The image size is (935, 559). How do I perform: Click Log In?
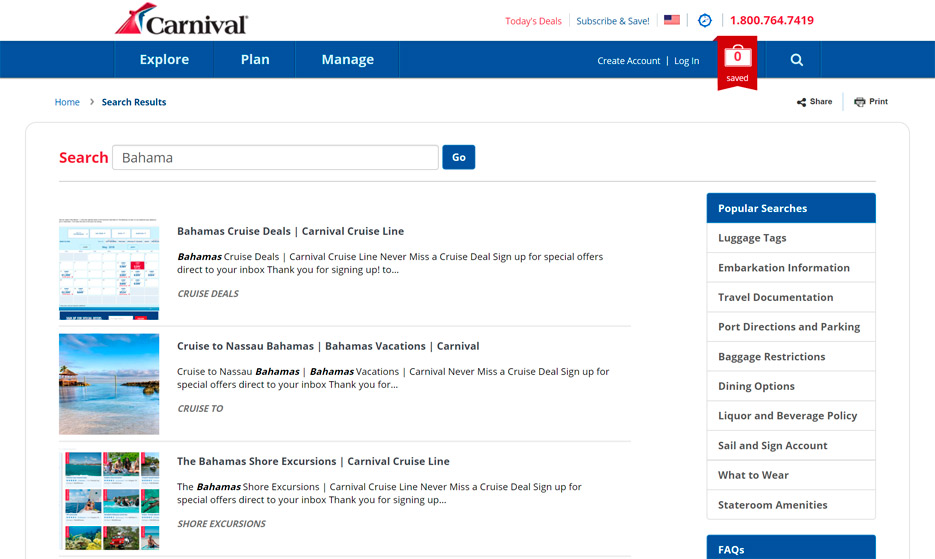point(686,61)
